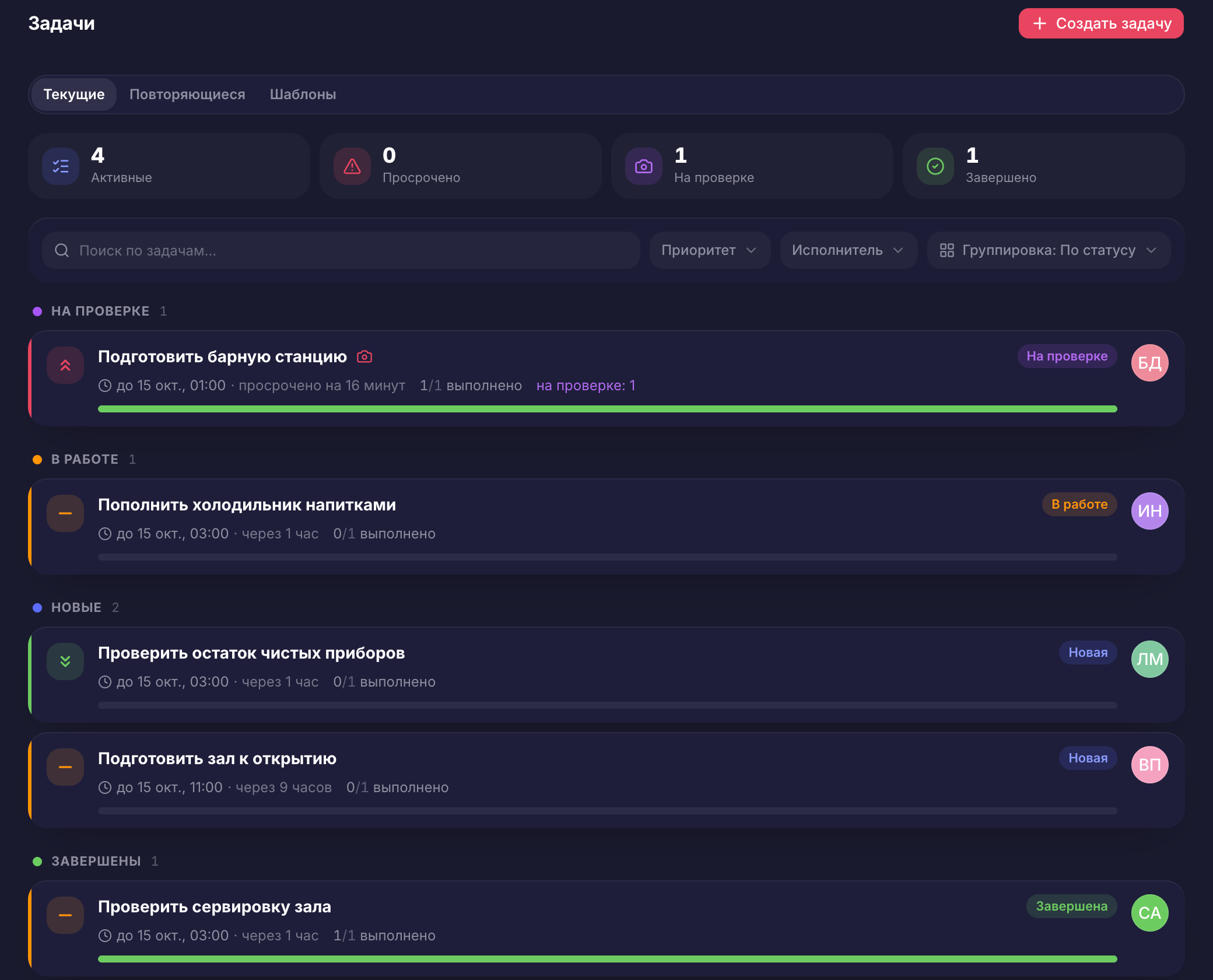Switch to the Текущие tab

74,94
